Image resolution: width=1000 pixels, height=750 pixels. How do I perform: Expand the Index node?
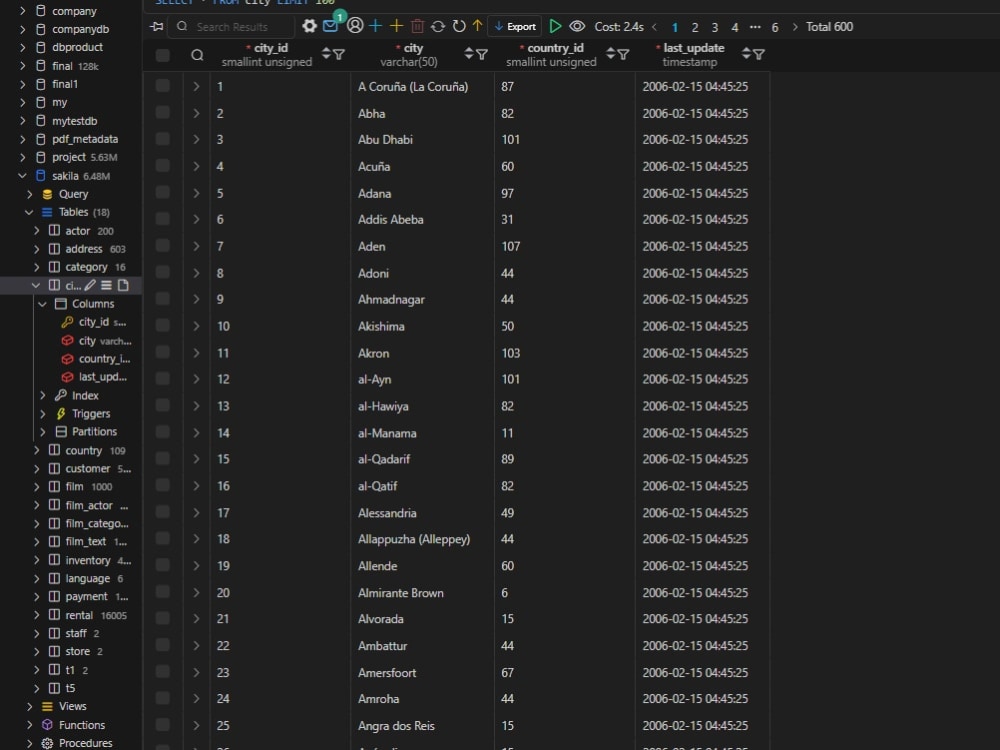[43, 395]
